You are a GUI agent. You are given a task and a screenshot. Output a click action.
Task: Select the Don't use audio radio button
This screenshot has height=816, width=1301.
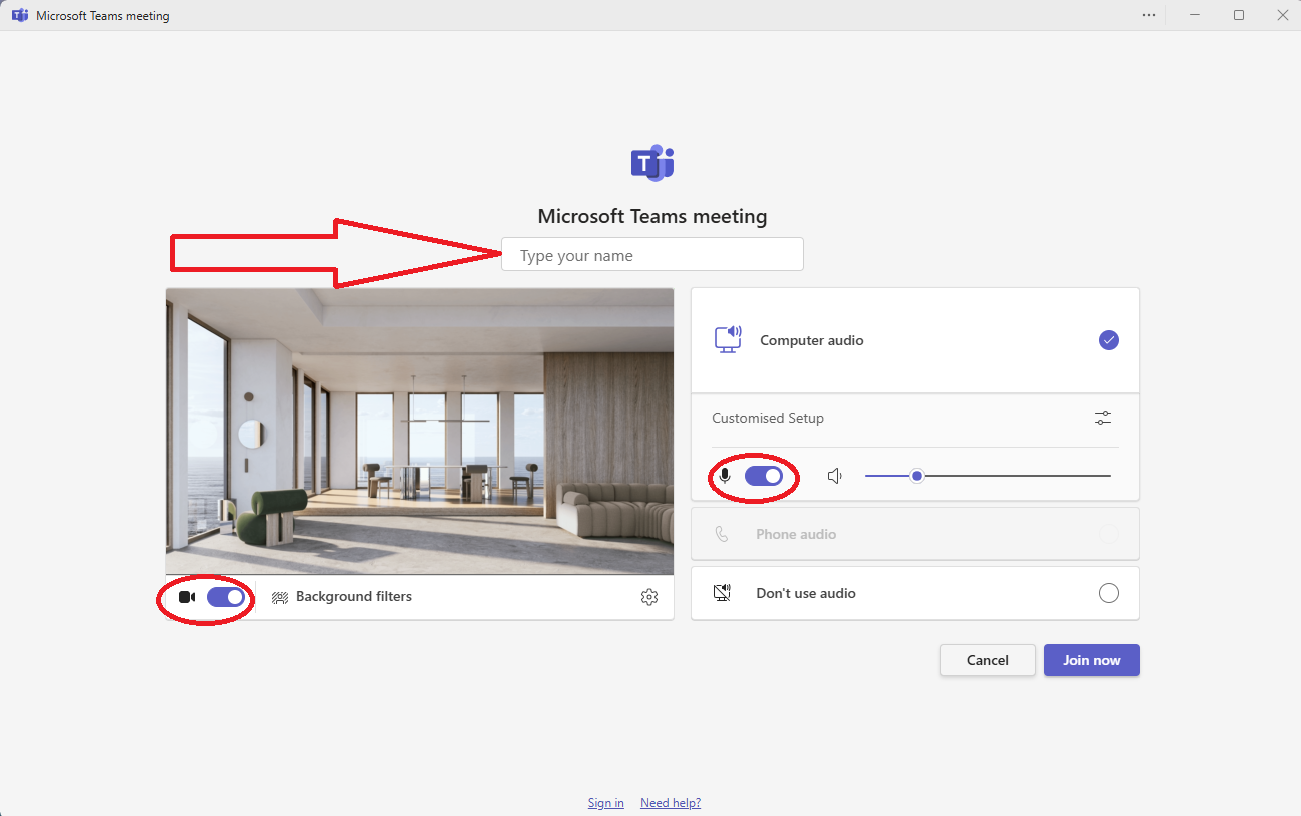tap(1108, 593)
